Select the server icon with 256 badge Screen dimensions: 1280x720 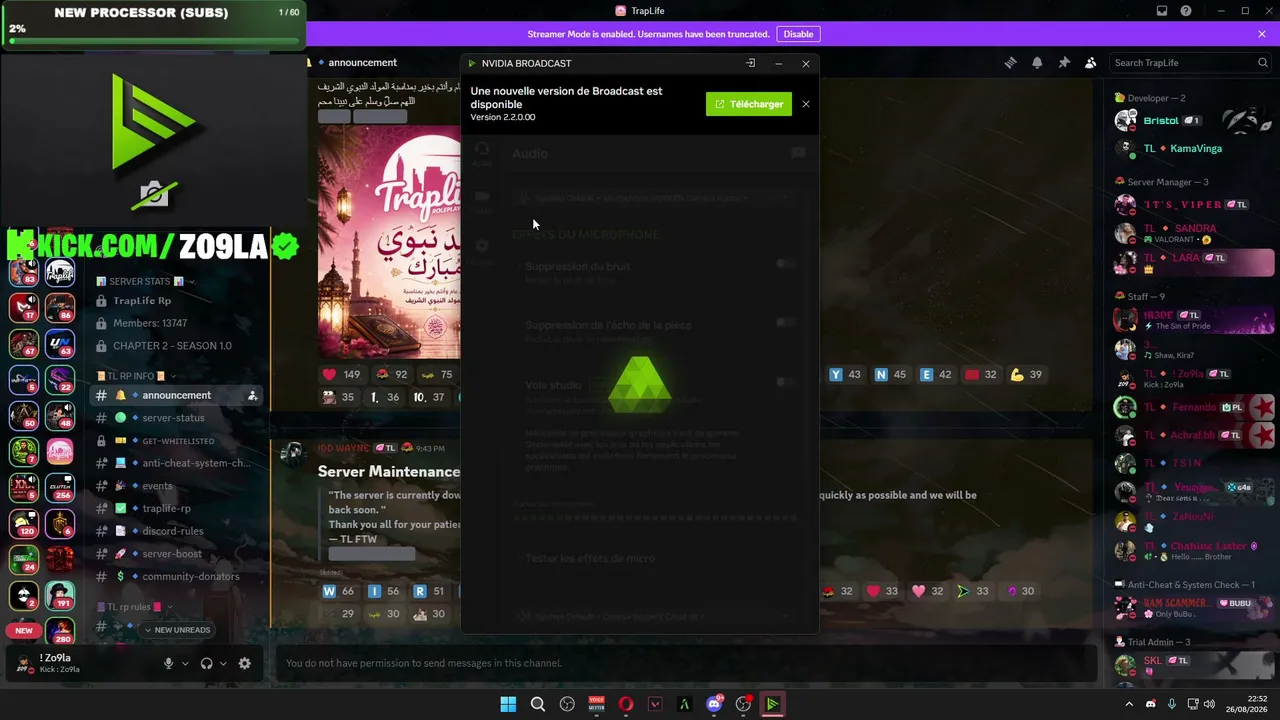coord(60,487)
